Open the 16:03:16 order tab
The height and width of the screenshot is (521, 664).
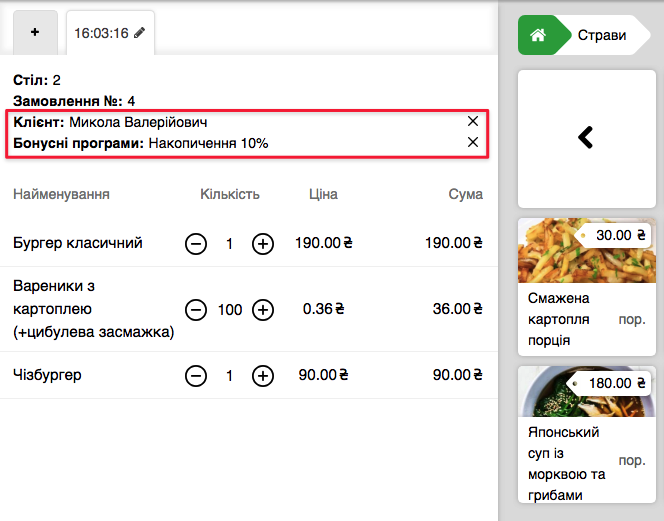[x=101, y=33]
